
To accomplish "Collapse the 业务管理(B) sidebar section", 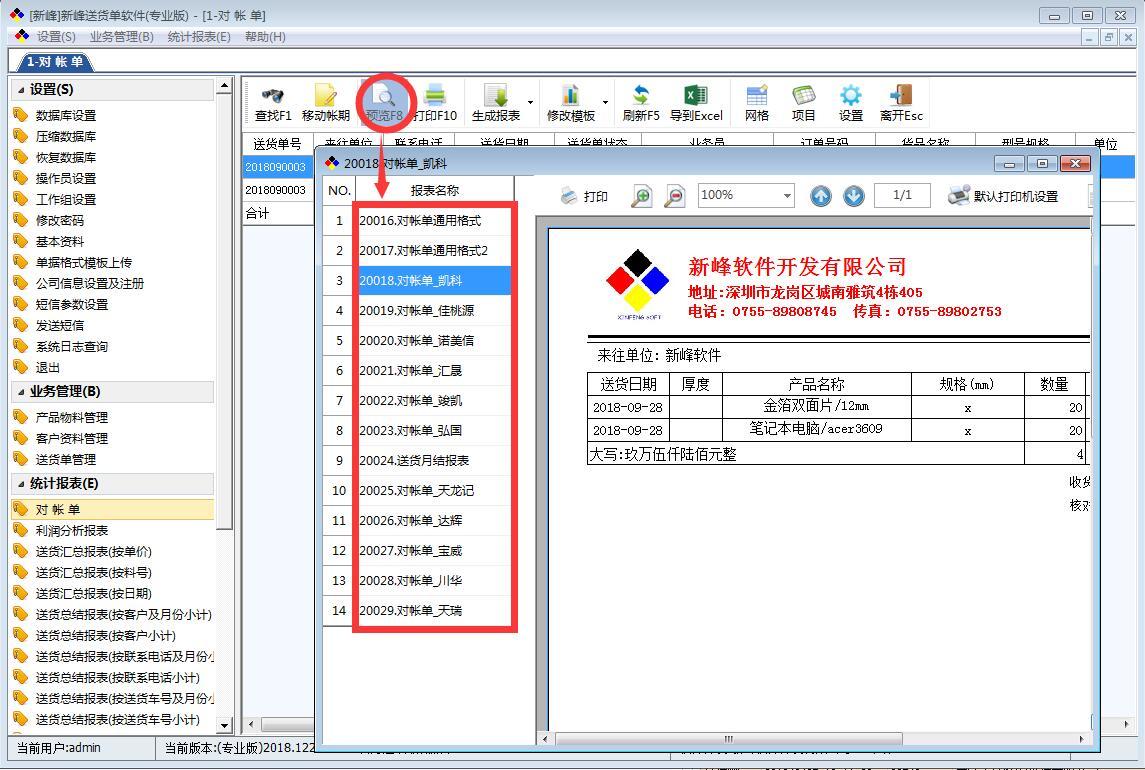I will point(21,392).
